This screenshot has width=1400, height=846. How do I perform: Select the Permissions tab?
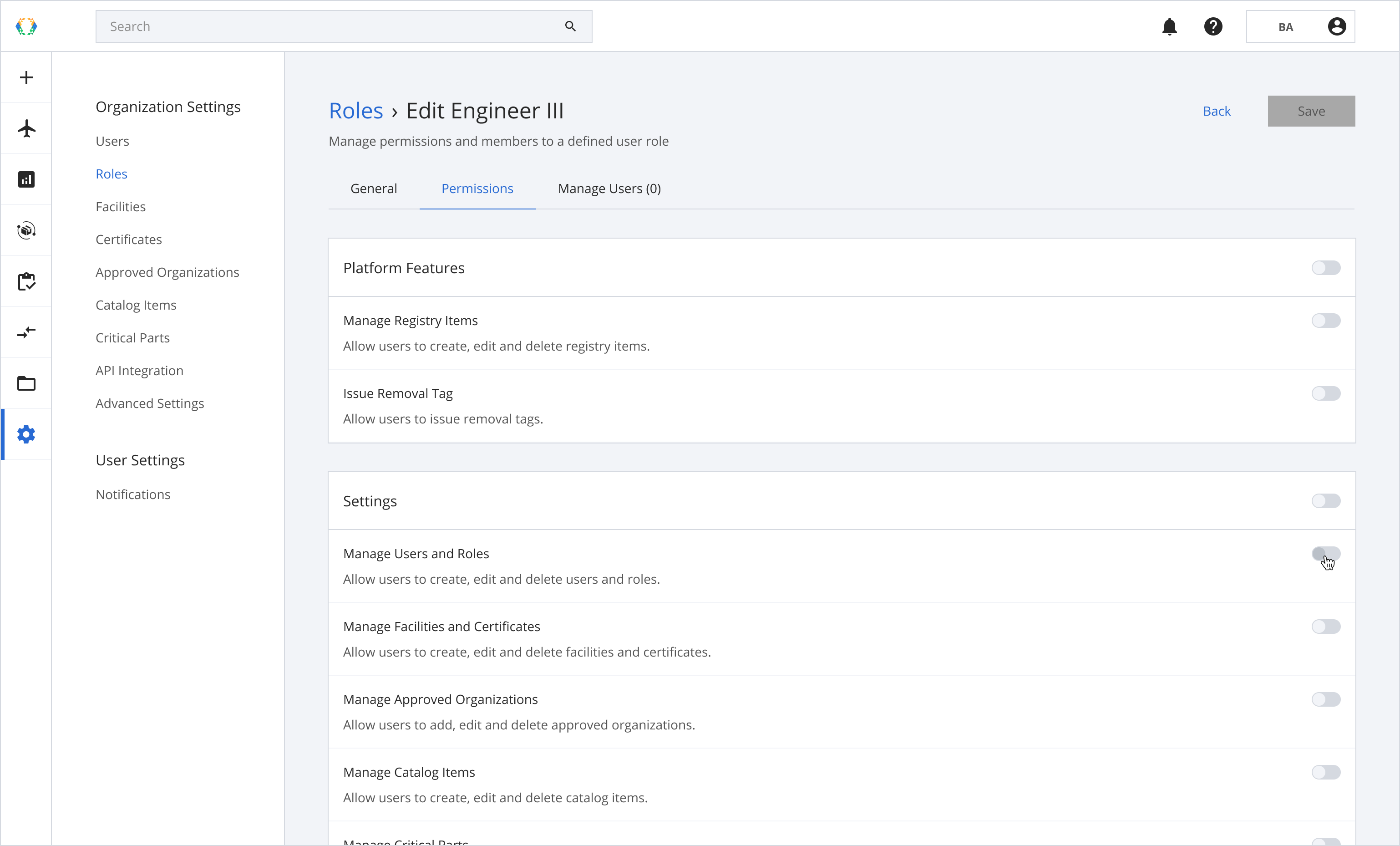click(477, 188)
